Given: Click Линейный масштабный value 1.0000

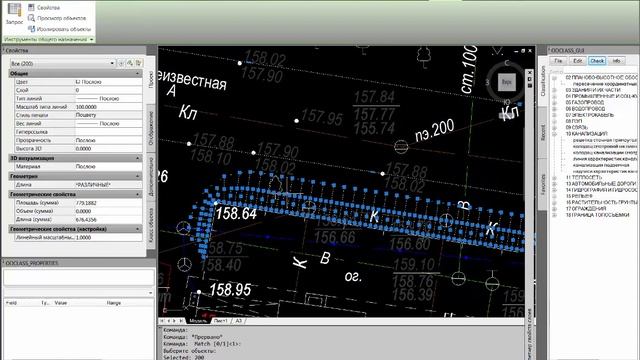Looking at the screenshot, I should tap(109, 237).
